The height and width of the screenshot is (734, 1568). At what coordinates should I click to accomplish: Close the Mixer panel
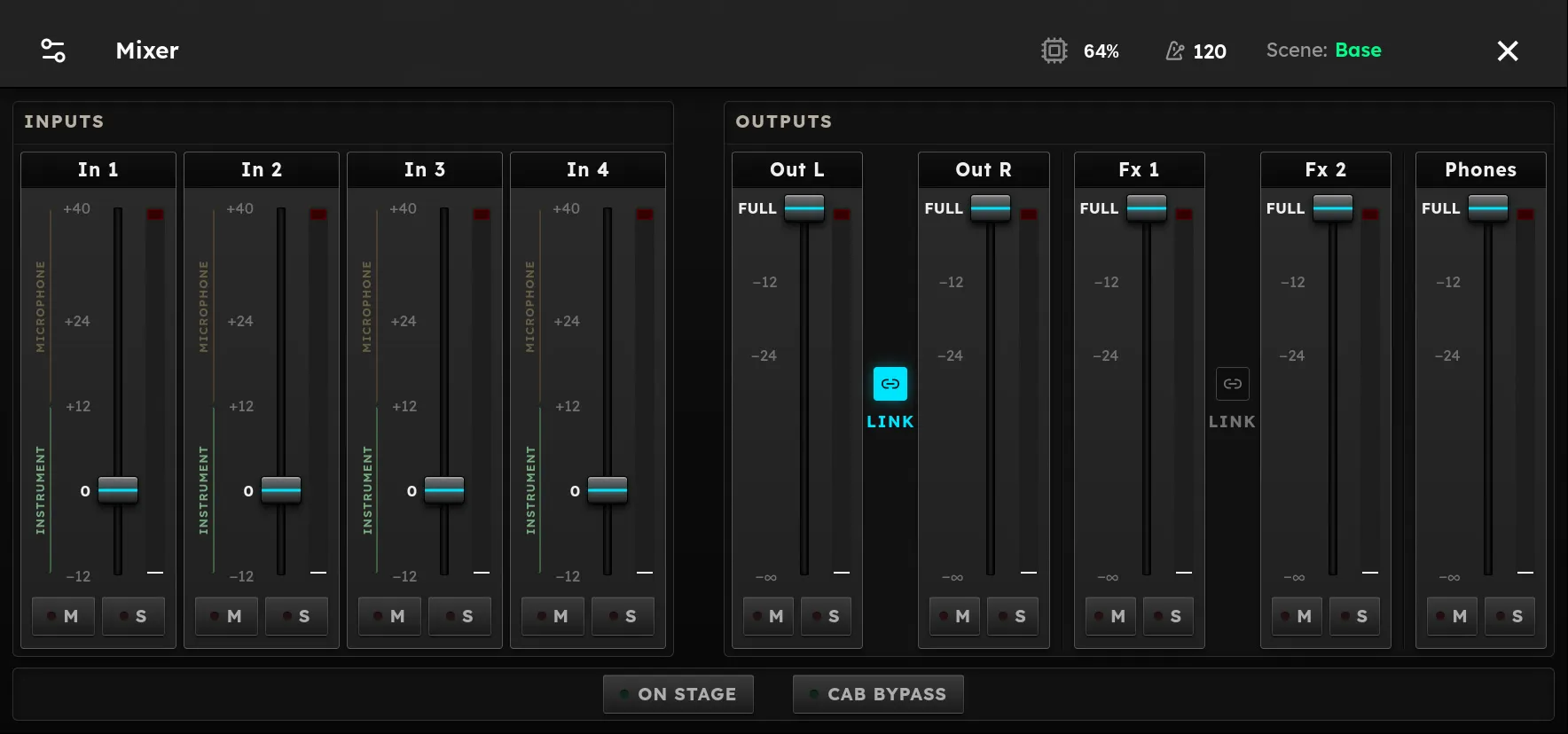coord(1508,51)
